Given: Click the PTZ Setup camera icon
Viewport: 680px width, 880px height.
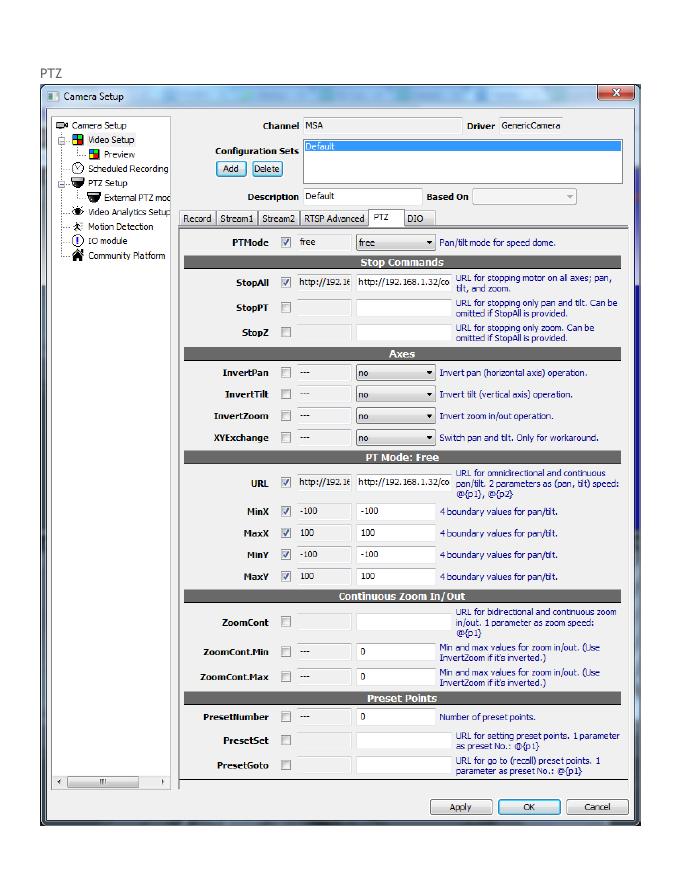Looking at the screenshot, I should pyautogui.click(x=77, y=183).
